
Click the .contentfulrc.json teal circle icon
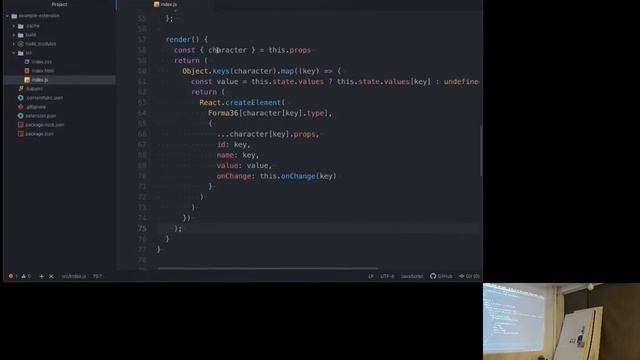21,98
